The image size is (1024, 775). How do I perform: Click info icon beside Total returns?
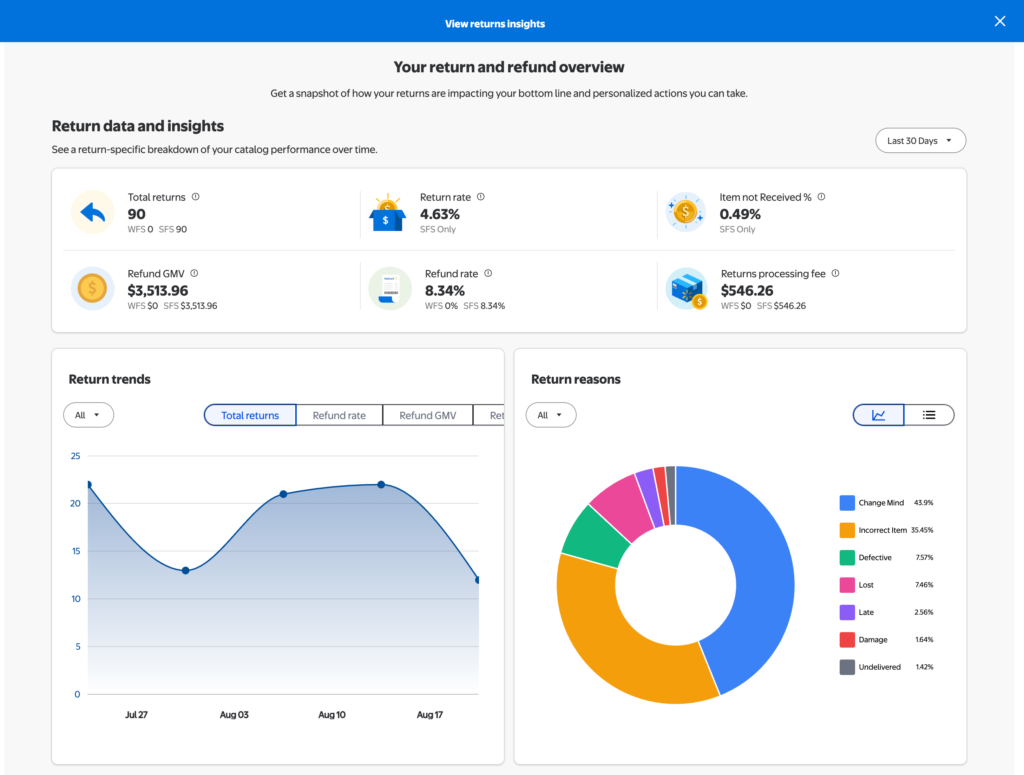tap(195, 197)
